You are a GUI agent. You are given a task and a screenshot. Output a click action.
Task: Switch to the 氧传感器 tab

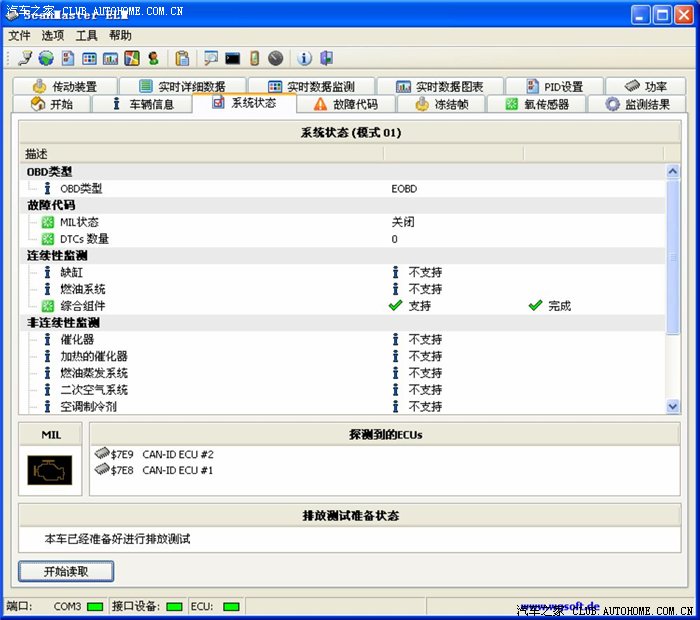click(x=538, y=104)
